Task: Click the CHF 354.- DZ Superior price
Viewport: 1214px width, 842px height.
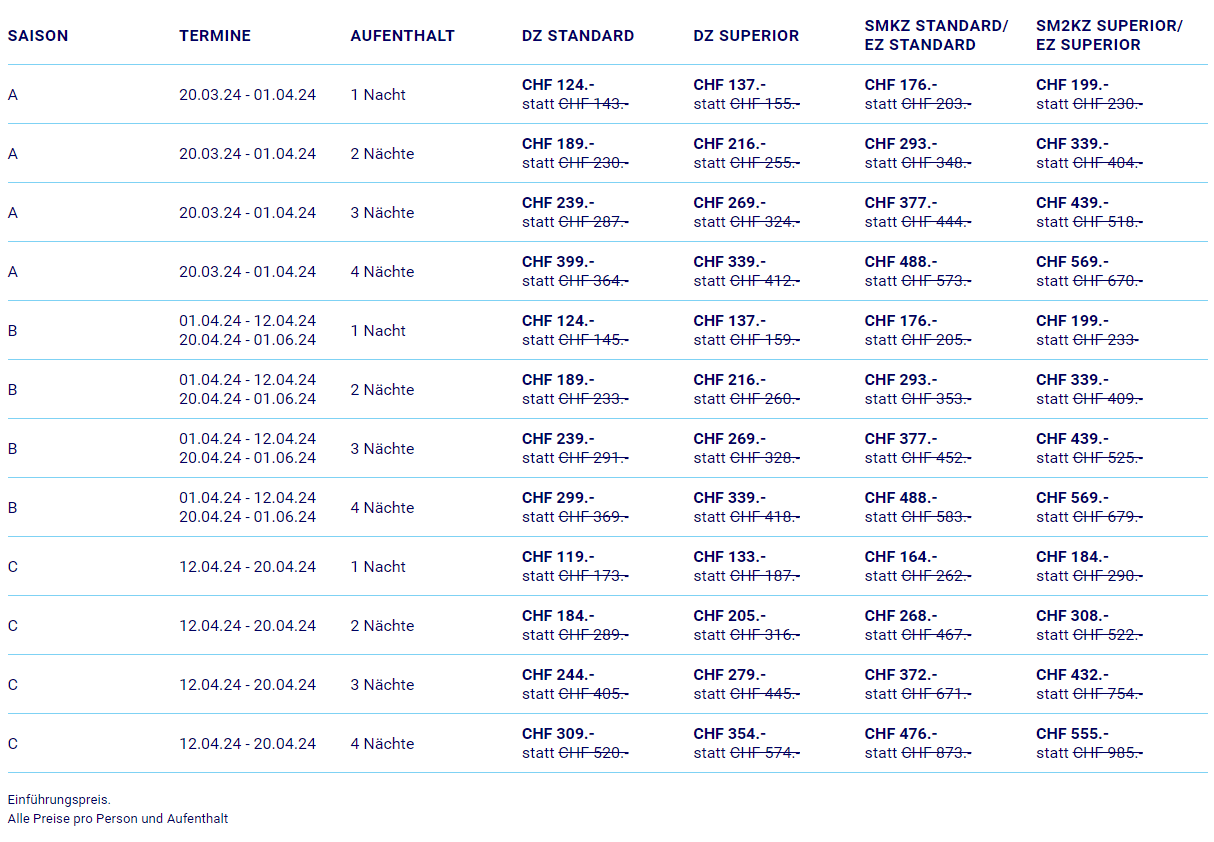Action: click(729, 734)
